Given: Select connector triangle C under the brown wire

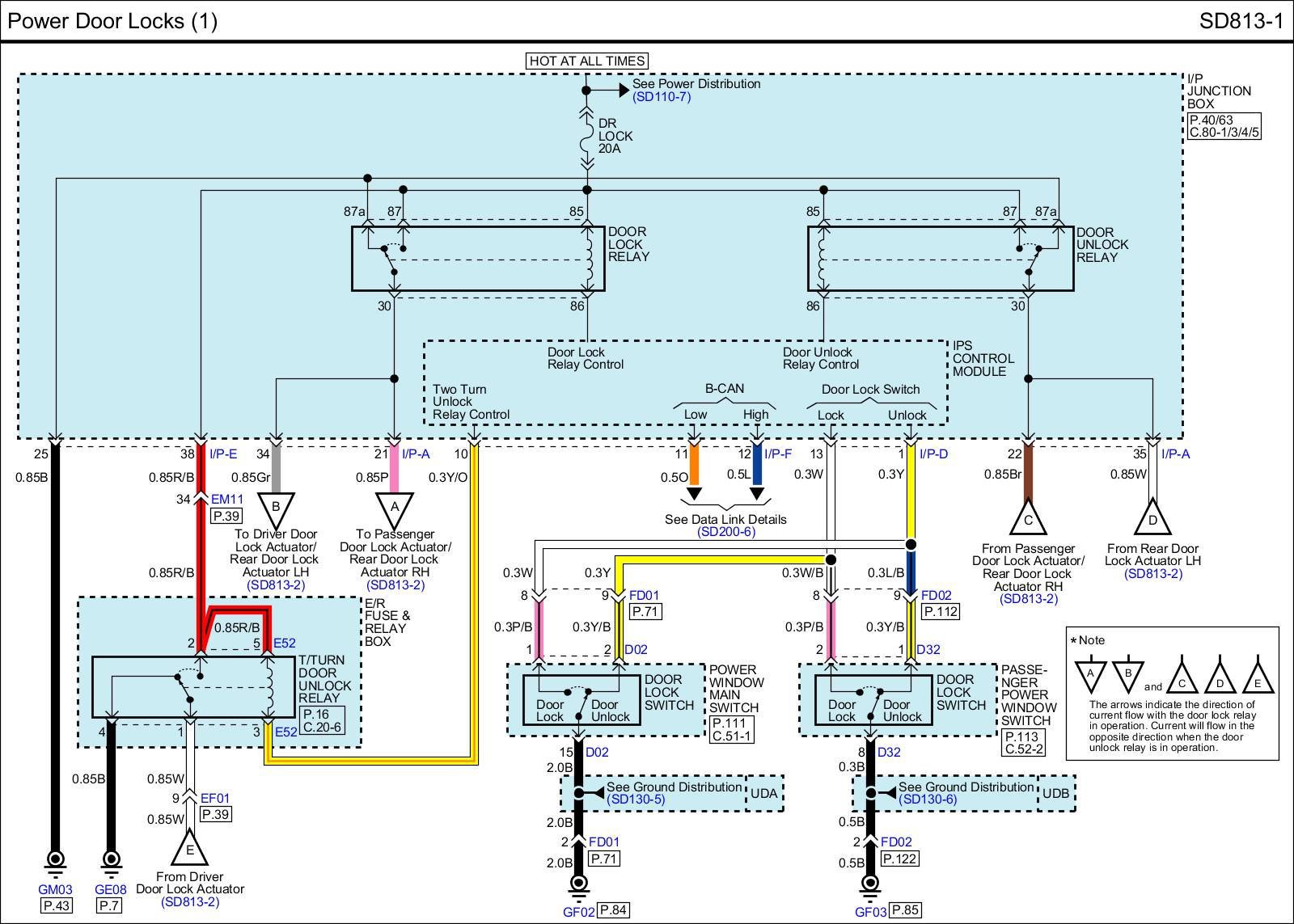Looking at the screenshot, I should point(1028,517).
